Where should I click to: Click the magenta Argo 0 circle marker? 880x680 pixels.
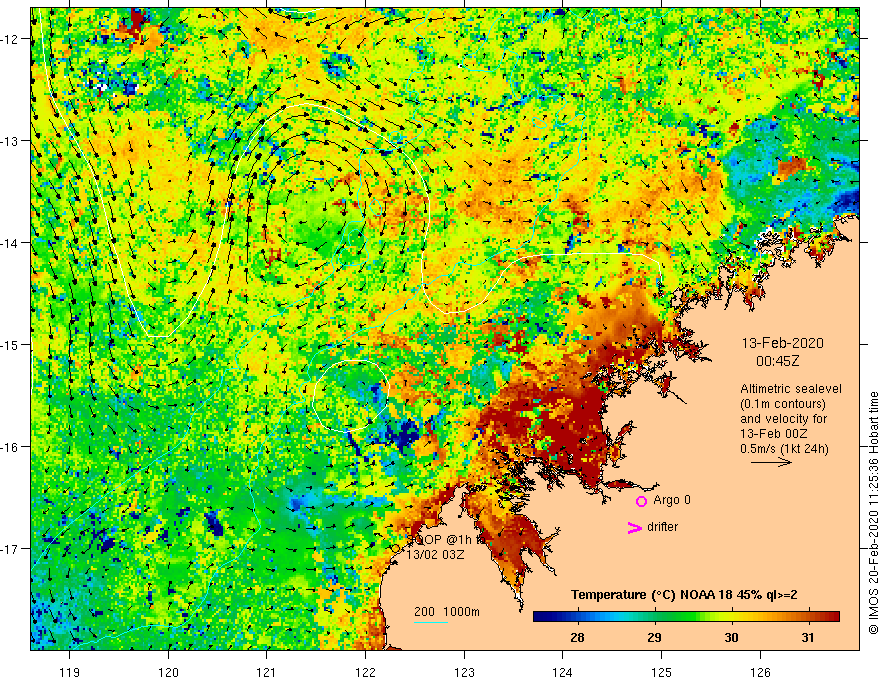click(641, 501)
